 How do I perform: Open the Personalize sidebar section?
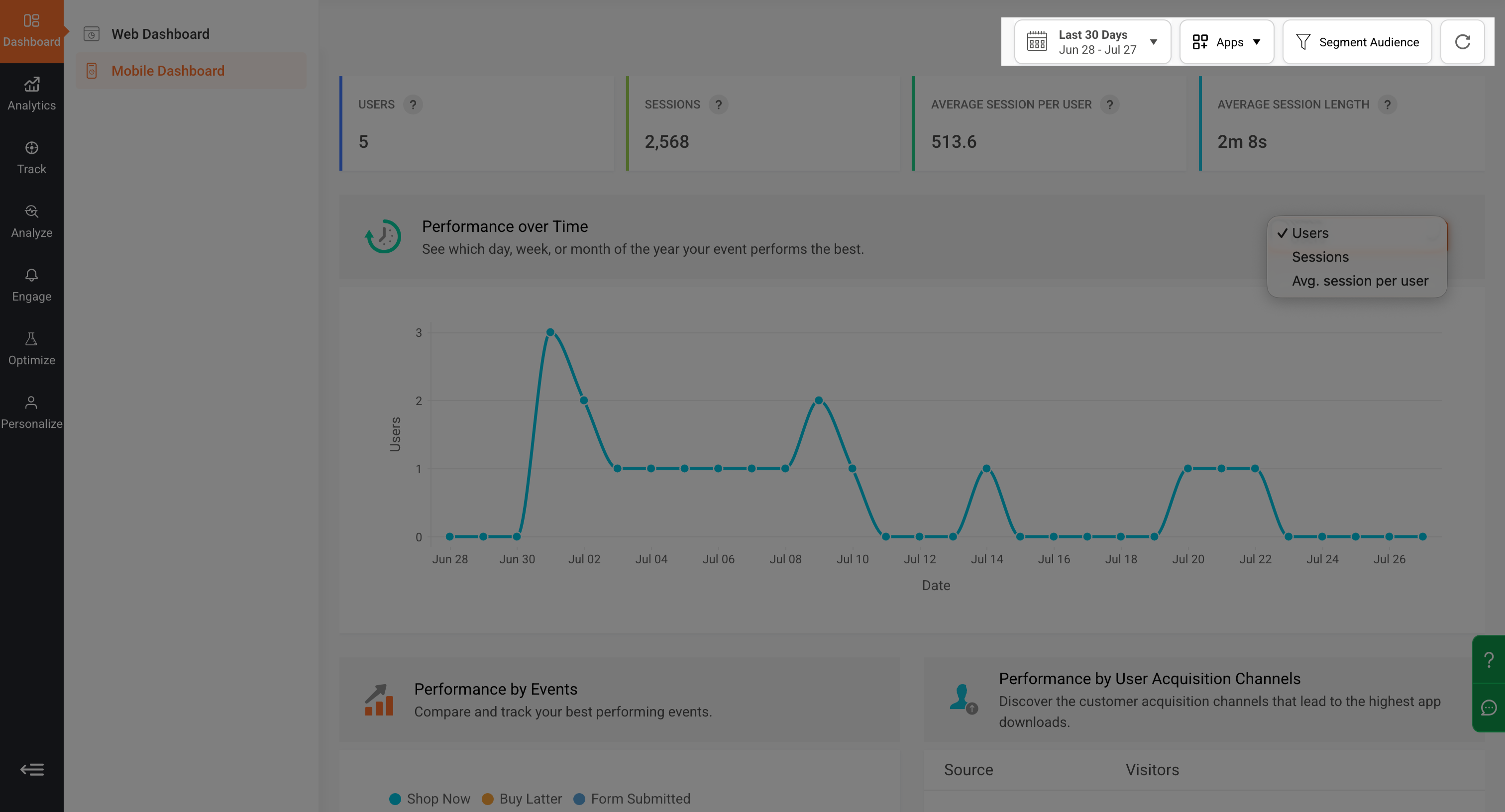click(31, 412)
